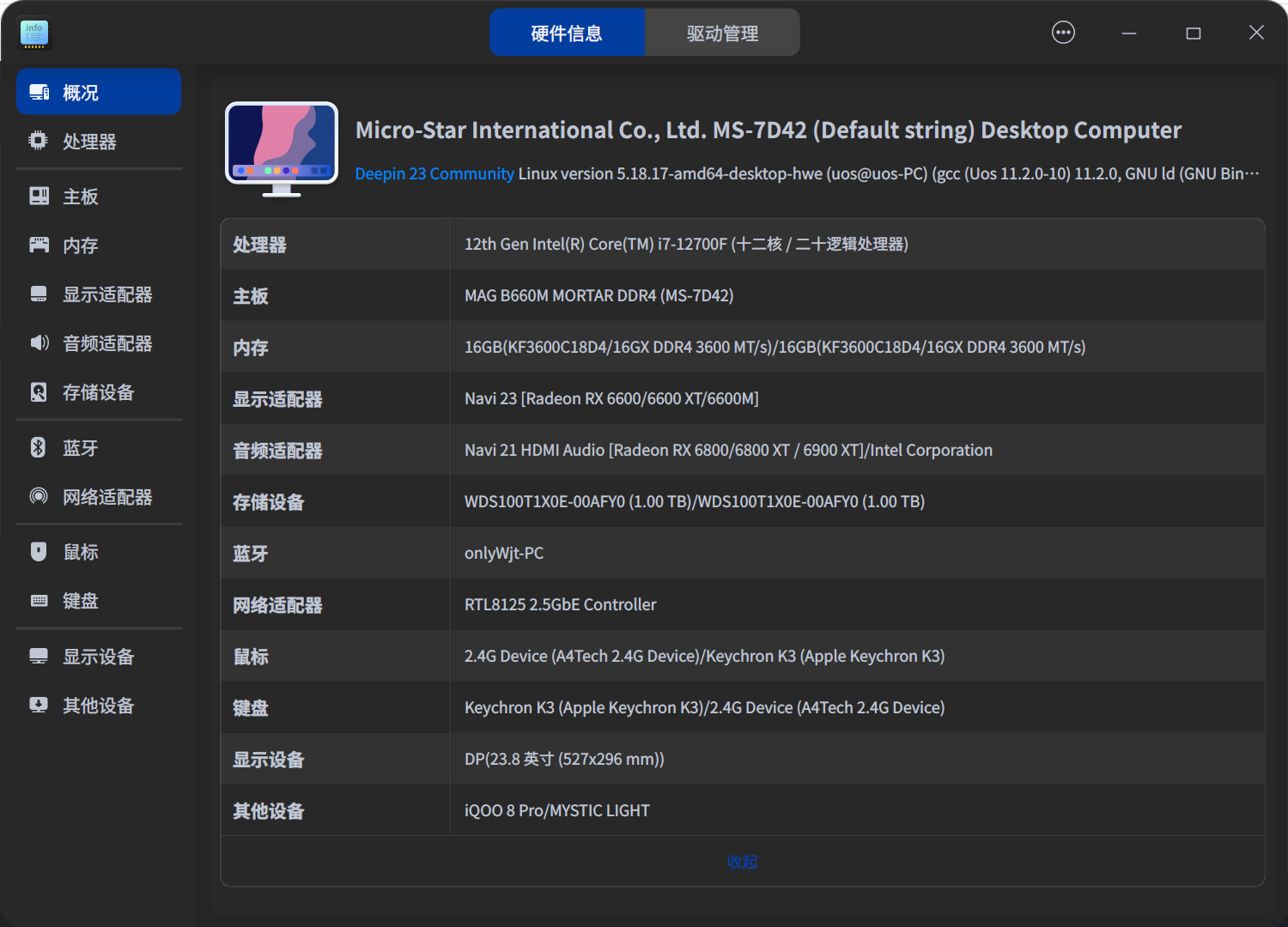Open 音频适配器 via the speaker icon
1288x927 pixels.
click(39, 342)
